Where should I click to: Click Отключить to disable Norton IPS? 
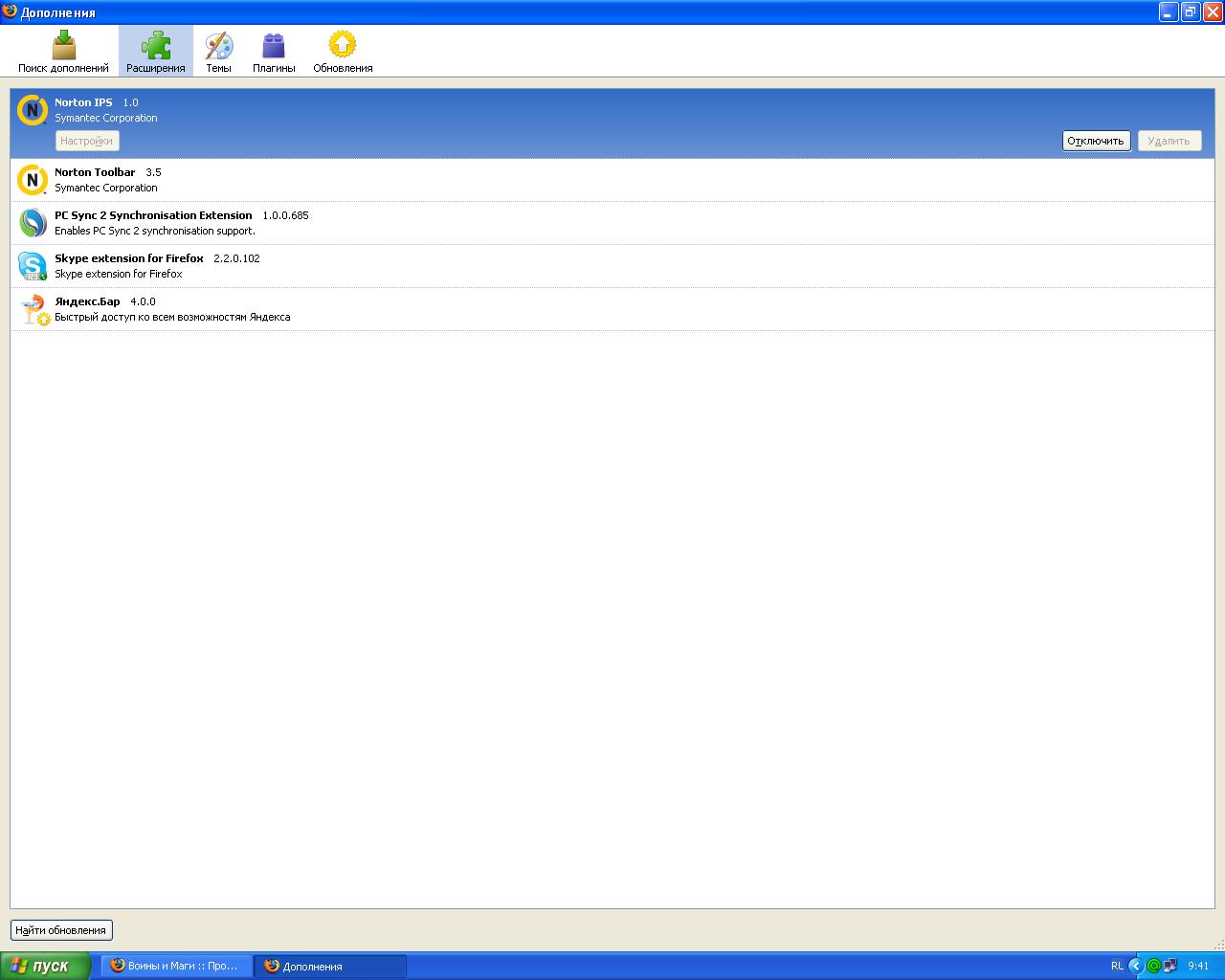(x=1096, y=141)
